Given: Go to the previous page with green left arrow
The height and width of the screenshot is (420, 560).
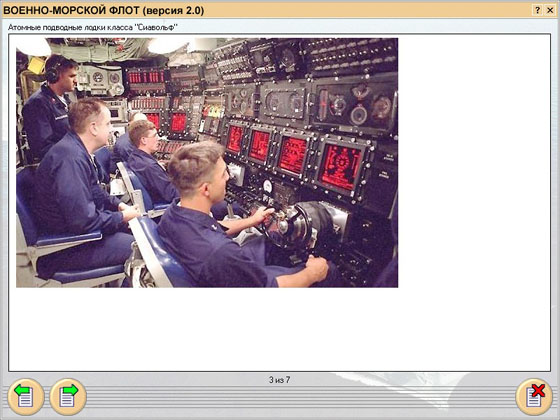Looking at the screenshot, I should (x=26, y=397).
